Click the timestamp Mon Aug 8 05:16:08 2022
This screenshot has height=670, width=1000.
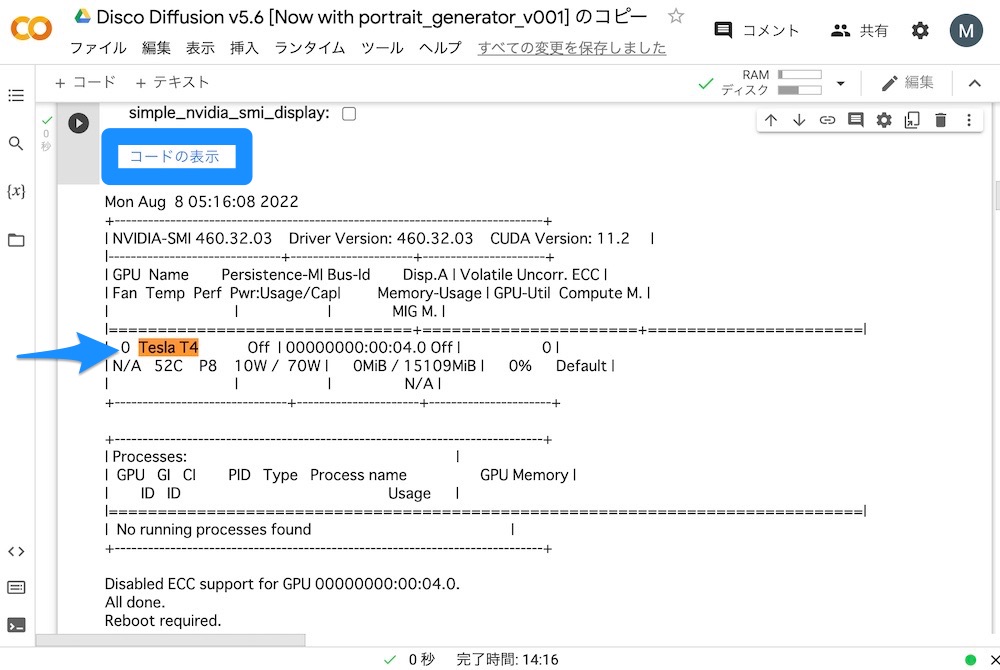point(202,201)
